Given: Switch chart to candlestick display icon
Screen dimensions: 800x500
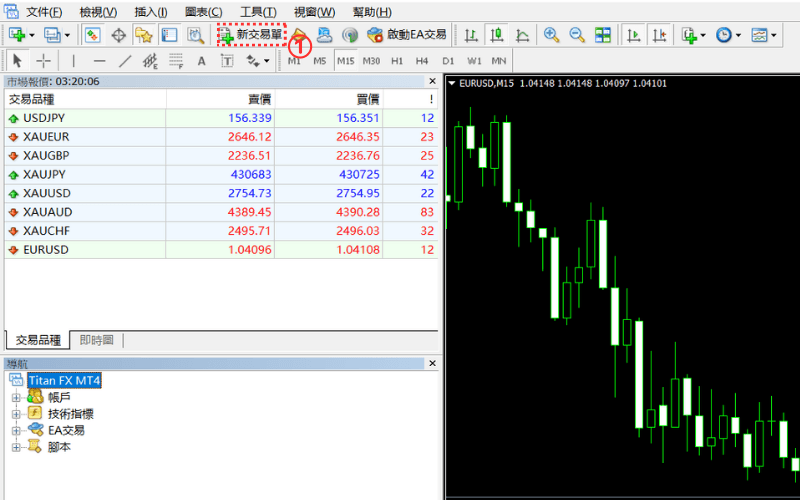Looking at the screenshot, I should tap(496, 35).
